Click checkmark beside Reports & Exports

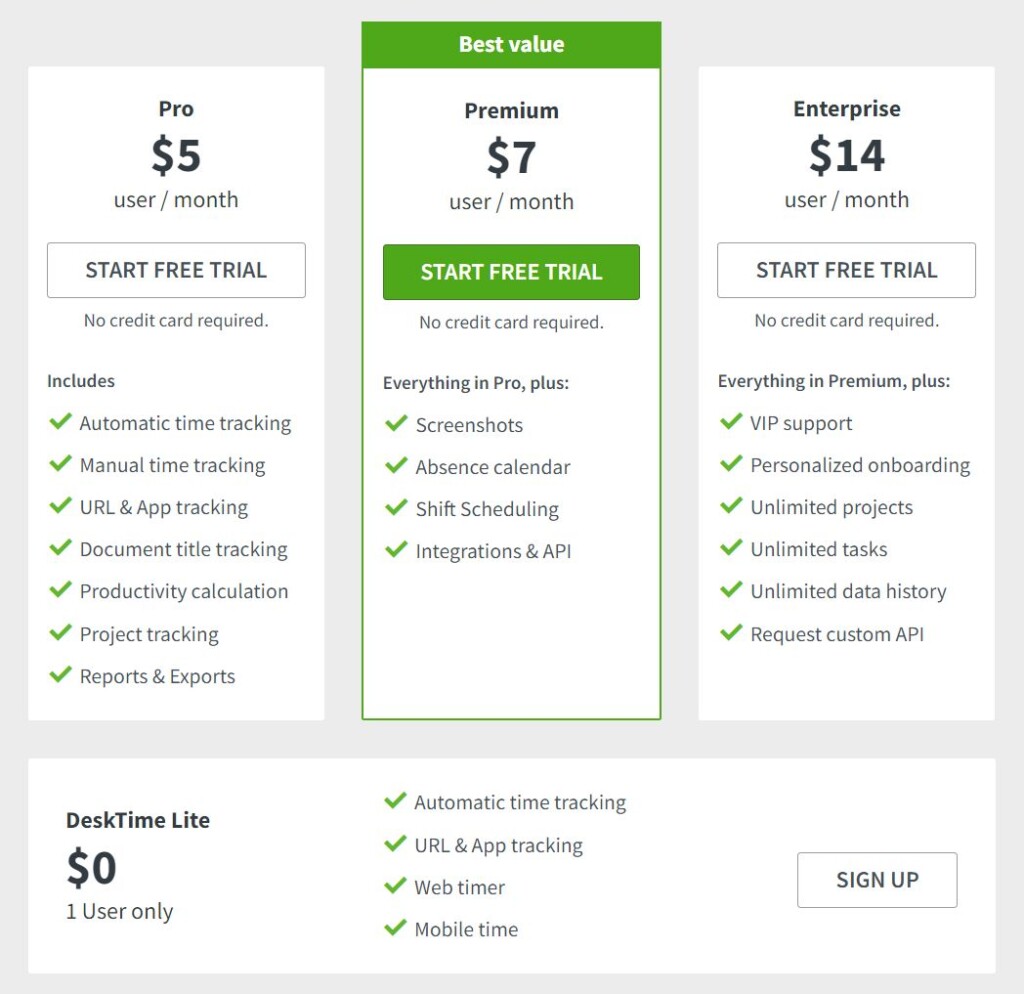[x=60, y=675]
